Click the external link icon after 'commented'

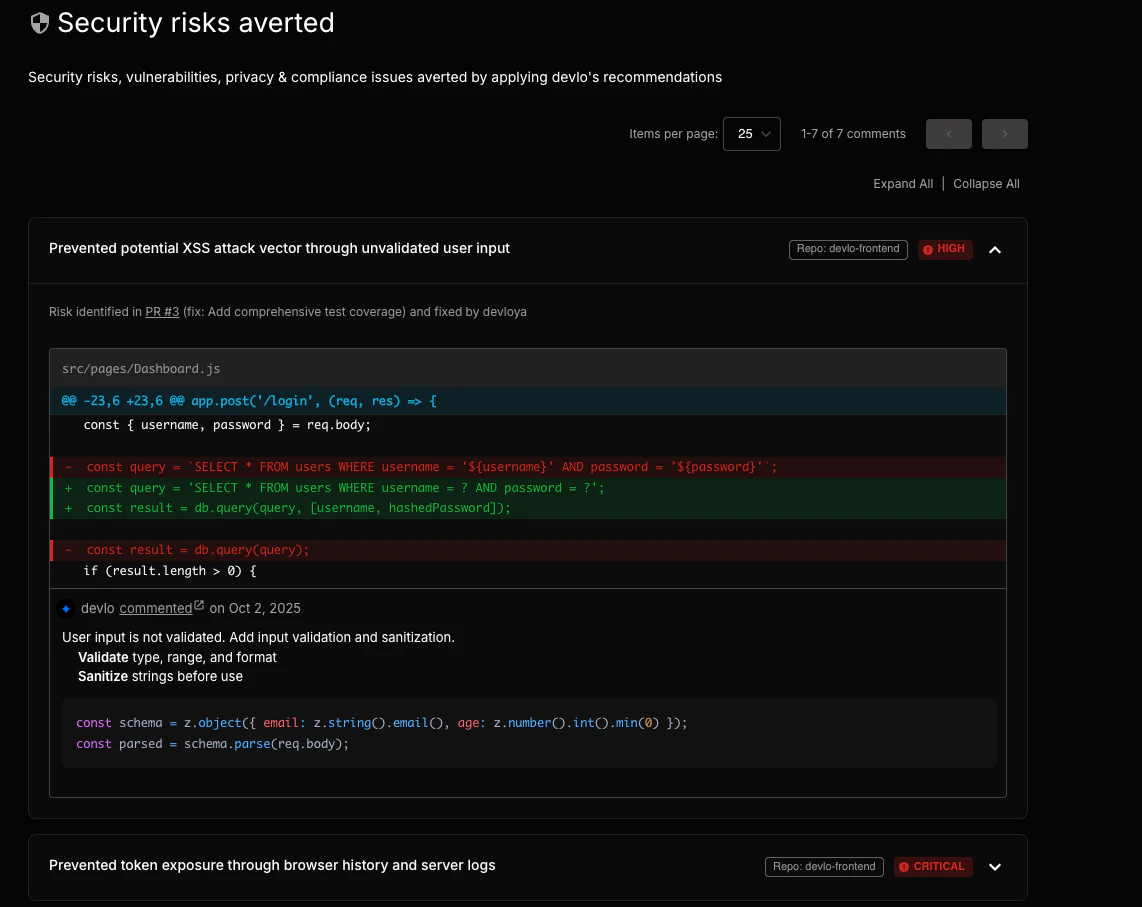coord(198,605)
